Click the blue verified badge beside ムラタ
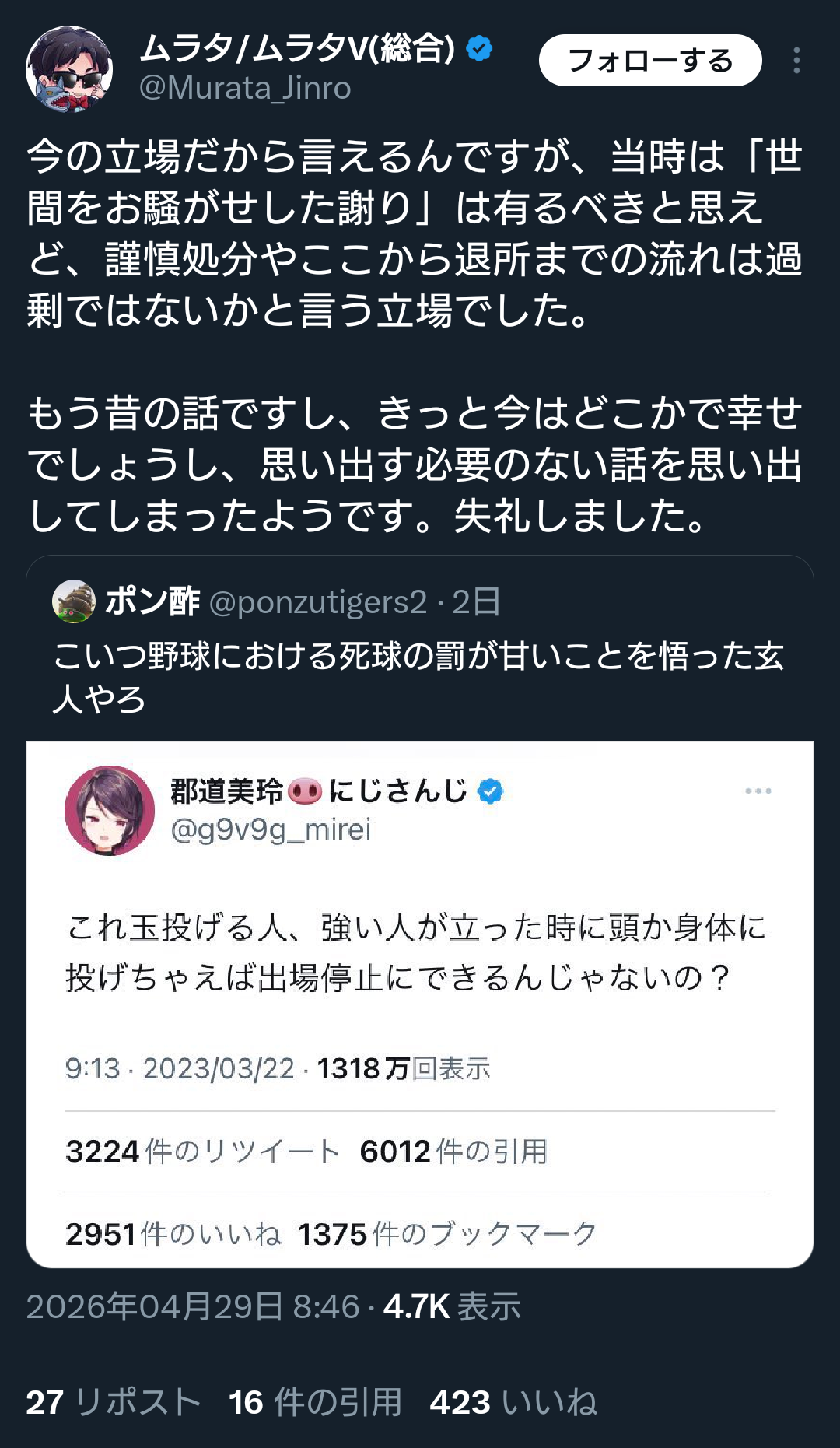This screenshot has height=1448, width=840. (x=479, y=49)
